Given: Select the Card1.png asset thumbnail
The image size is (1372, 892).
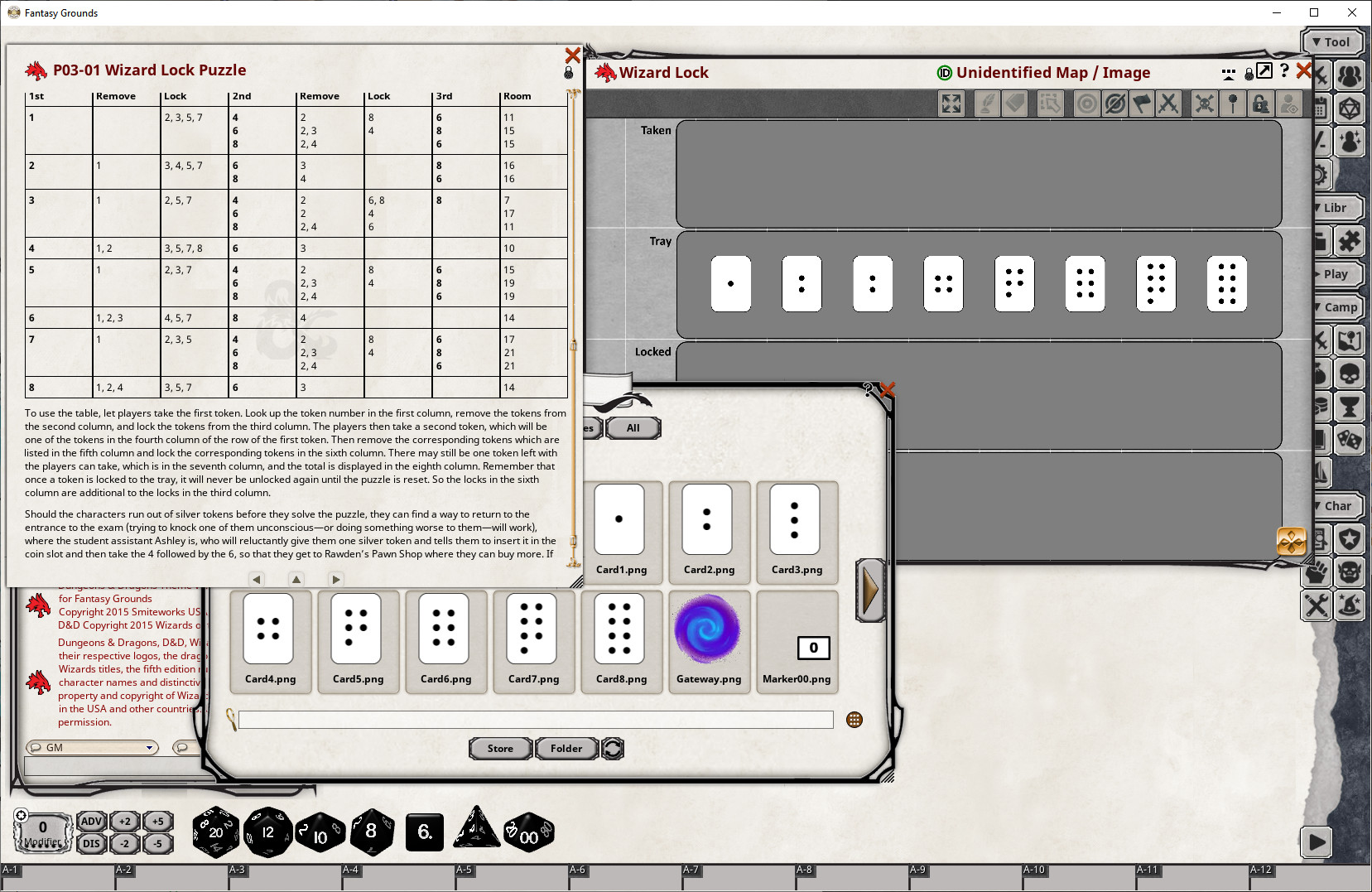Looking at the screenshot, I should point(621,531).
